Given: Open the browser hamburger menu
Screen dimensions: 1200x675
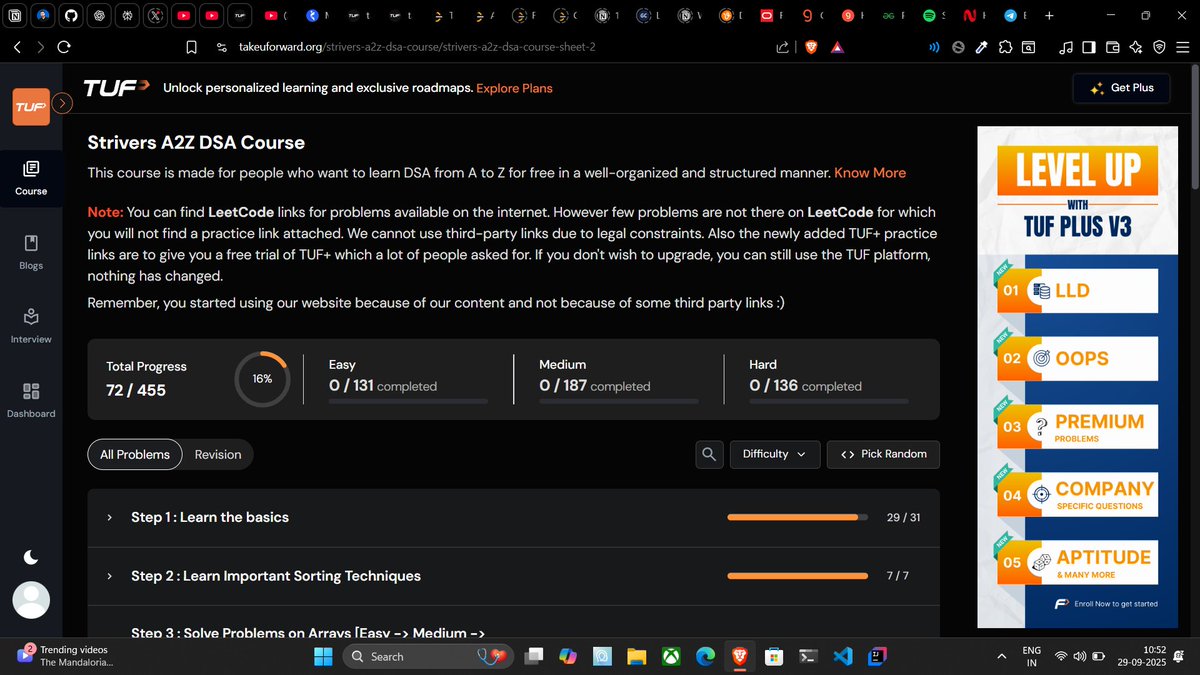Looking at the screenshot, I should click(1183, 47).
